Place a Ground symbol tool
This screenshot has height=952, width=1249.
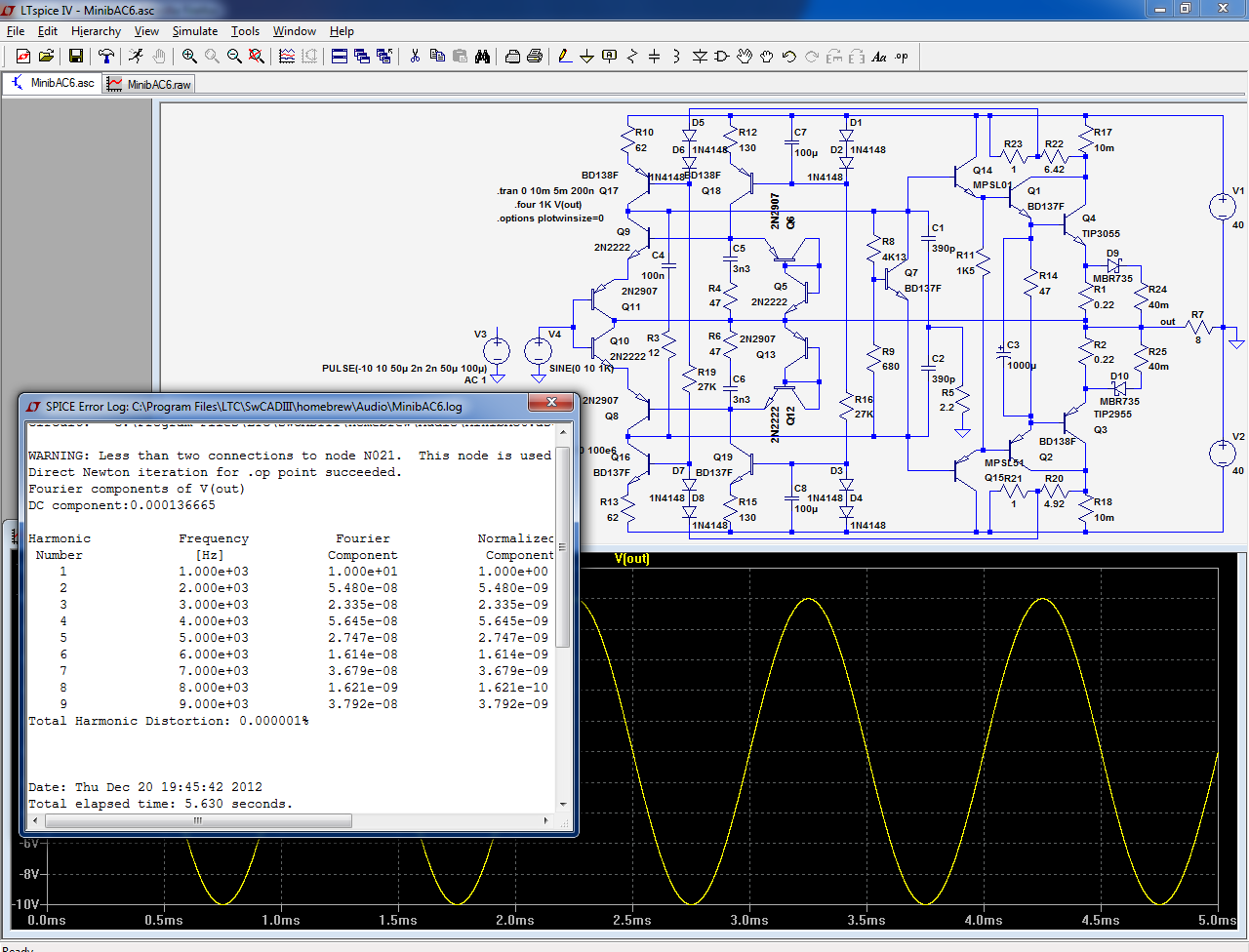(587, 57)
